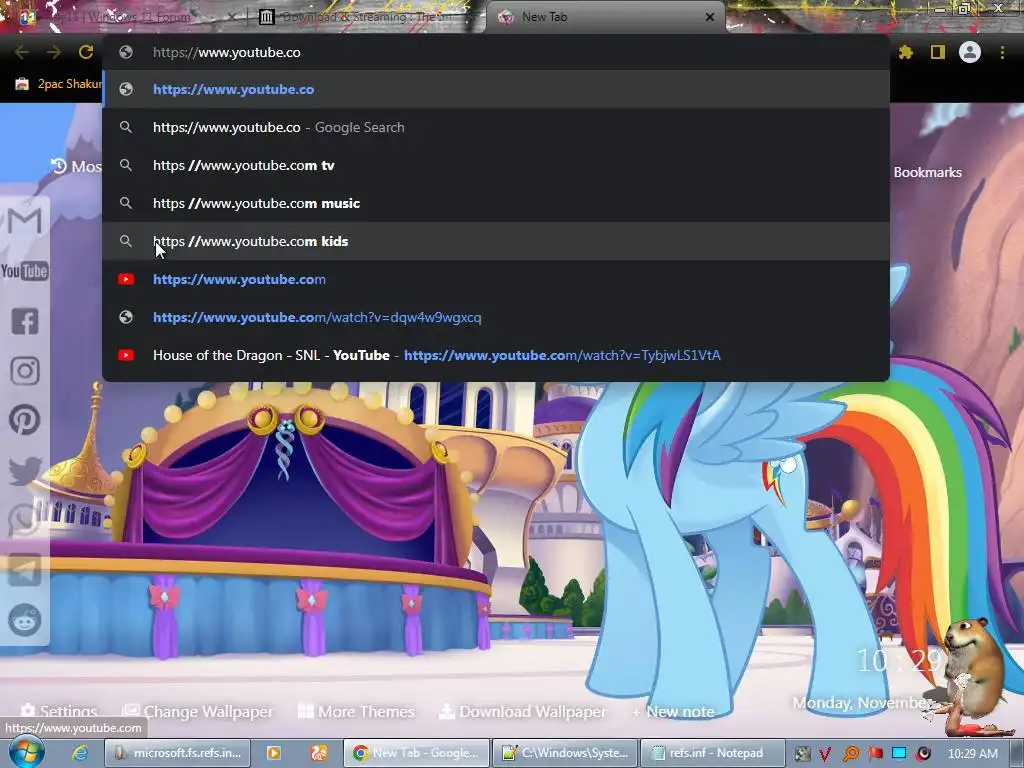Open the Pinterest sidebar shortcut
The width and height of the screenshot is (1024, 768).
25,420
